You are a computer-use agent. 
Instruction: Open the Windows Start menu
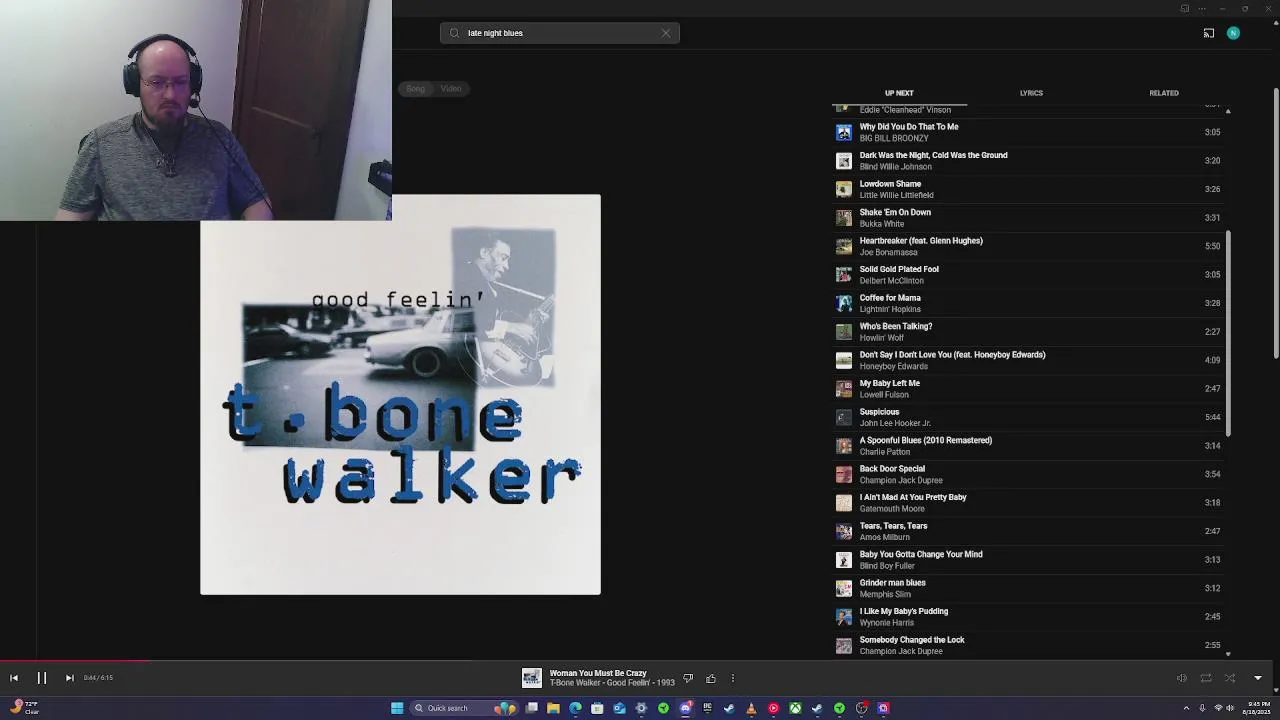397,708
